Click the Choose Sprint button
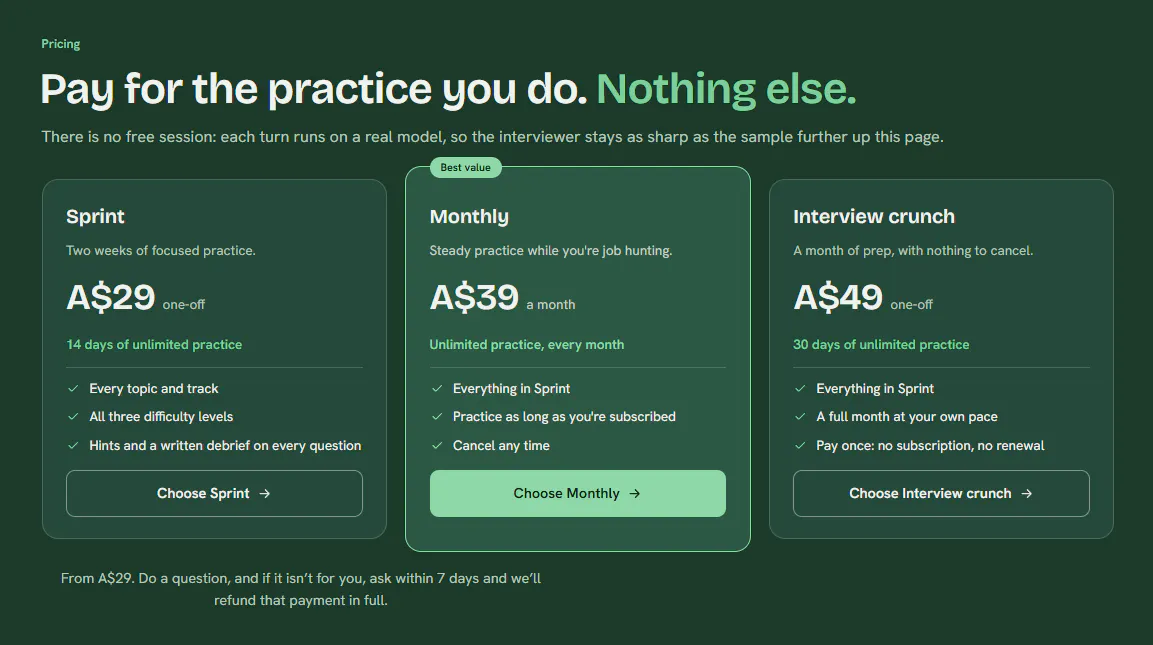This screenshot has width=1153, height=645. tap(214, 493)
